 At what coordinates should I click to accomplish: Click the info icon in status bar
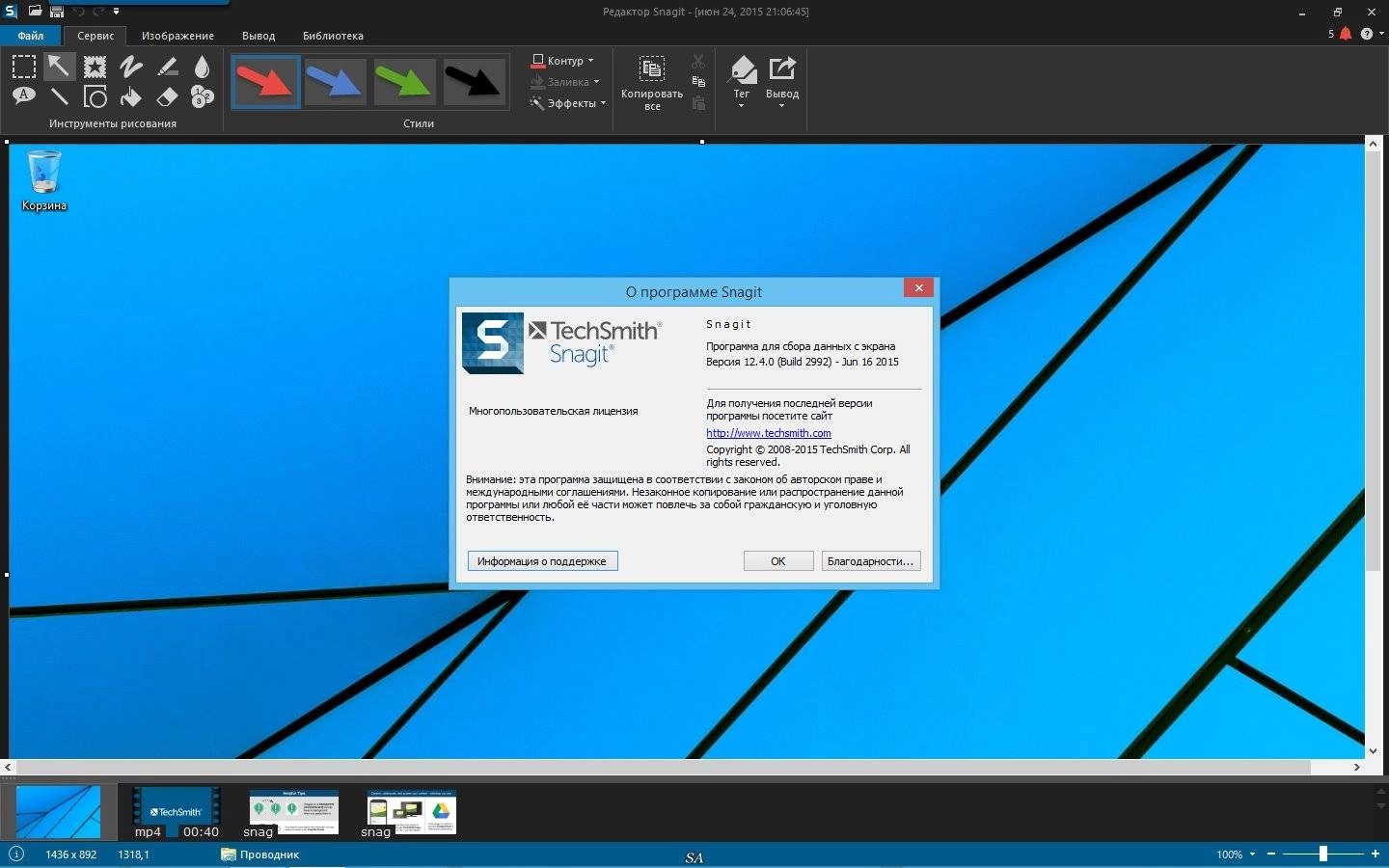tap(15, 854)
